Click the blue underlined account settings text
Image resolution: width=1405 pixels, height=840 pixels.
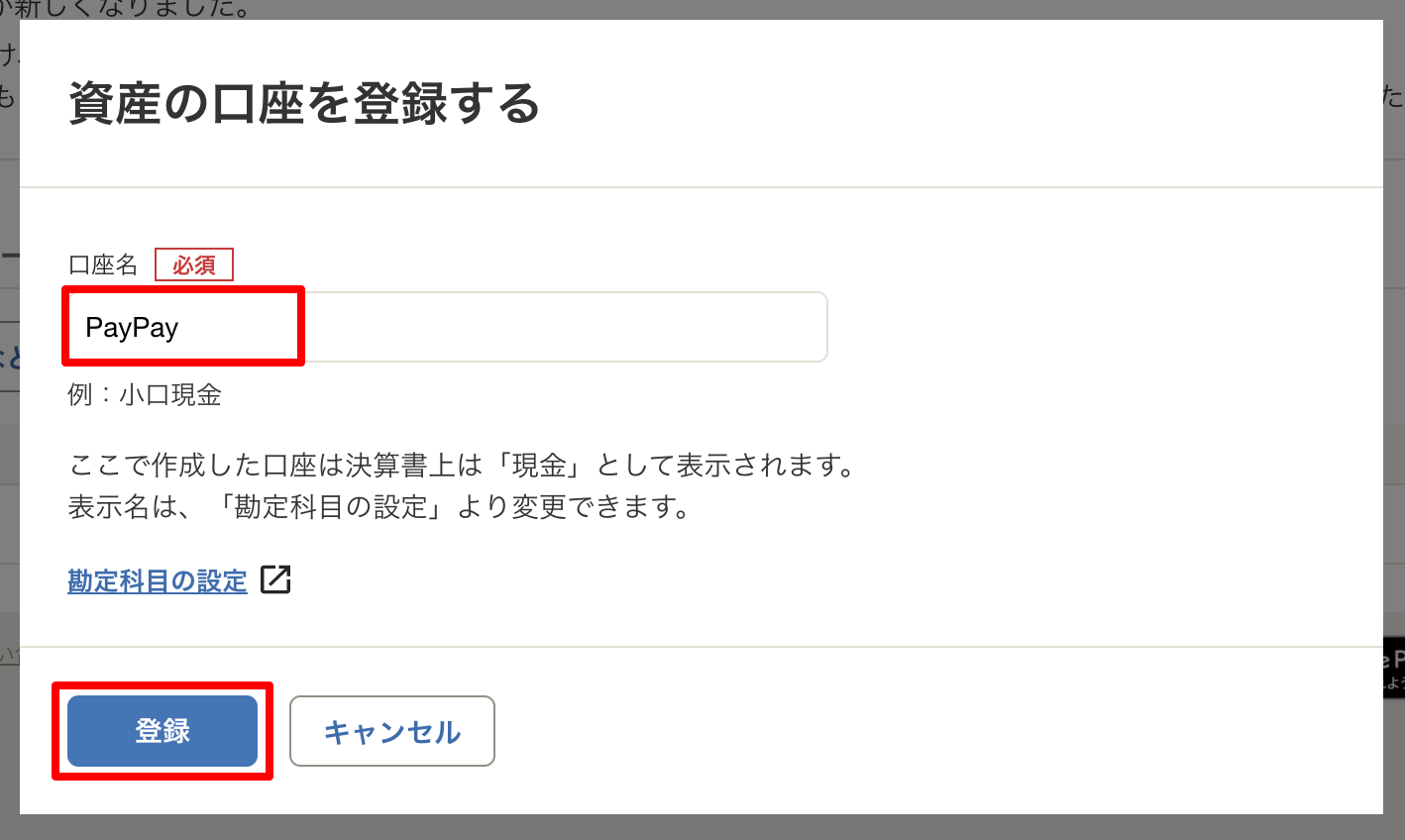[x=158, y=581]
